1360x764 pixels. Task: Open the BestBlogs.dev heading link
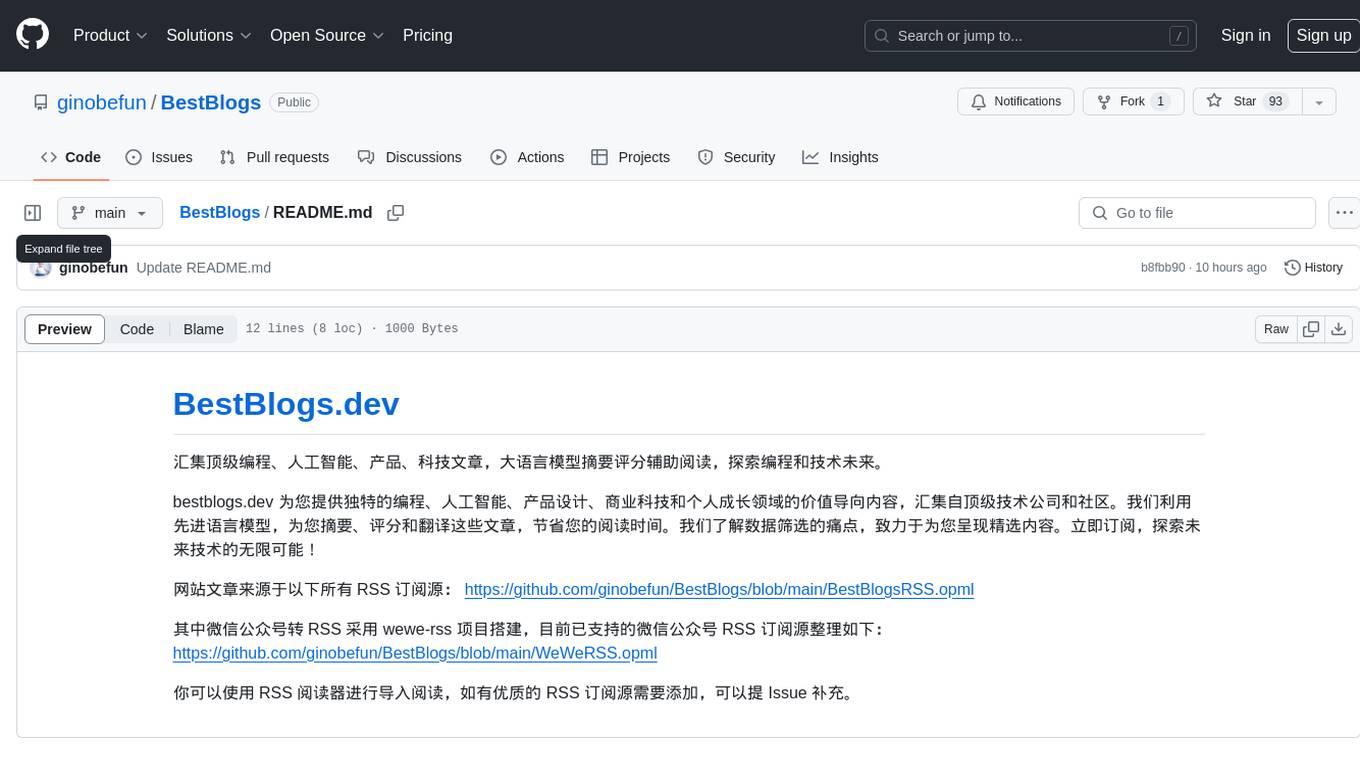coord(286,404)
